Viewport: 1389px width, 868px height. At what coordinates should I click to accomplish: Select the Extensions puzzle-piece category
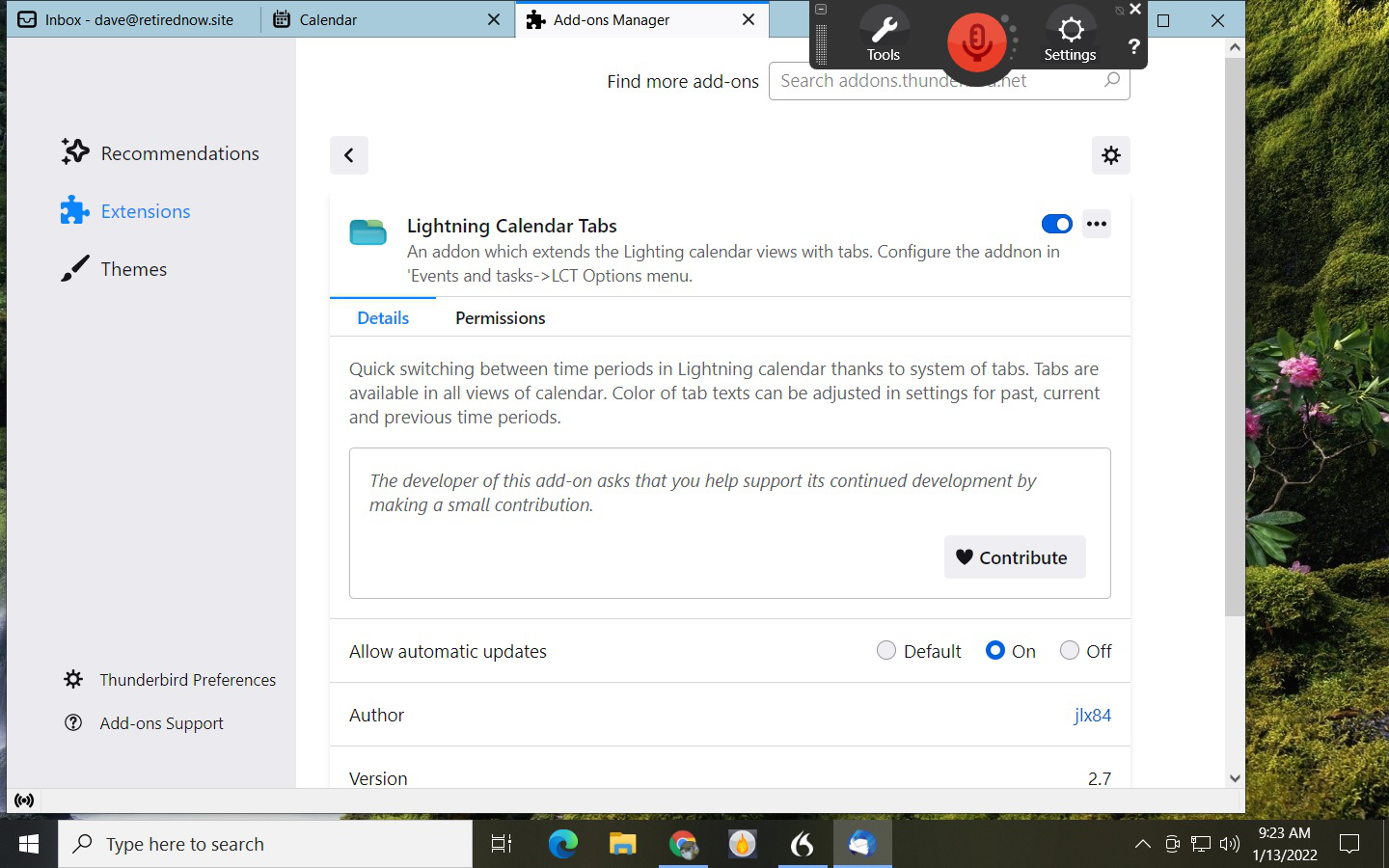pyautogui.click(x=125, y=211)
